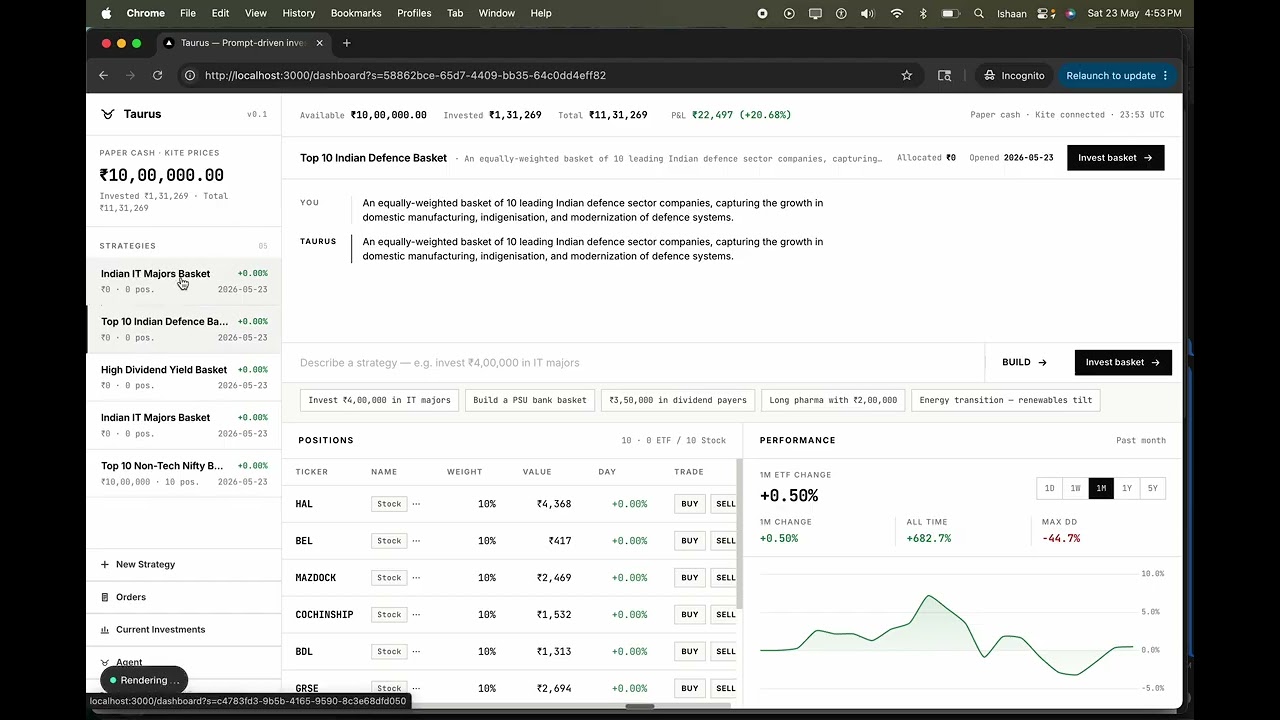1280x720 pixels.
Task: Open the Bookmarks menu
Action: [356, 13]
